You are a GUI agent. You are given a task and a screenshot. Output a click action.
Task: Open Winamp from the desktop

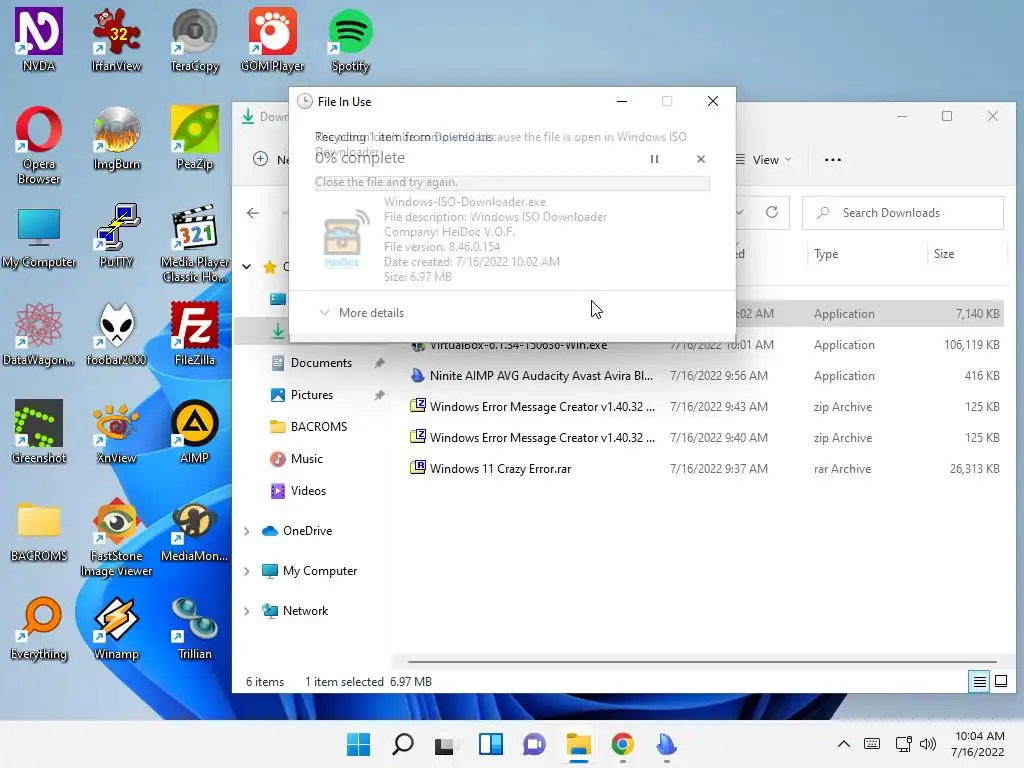116,628
